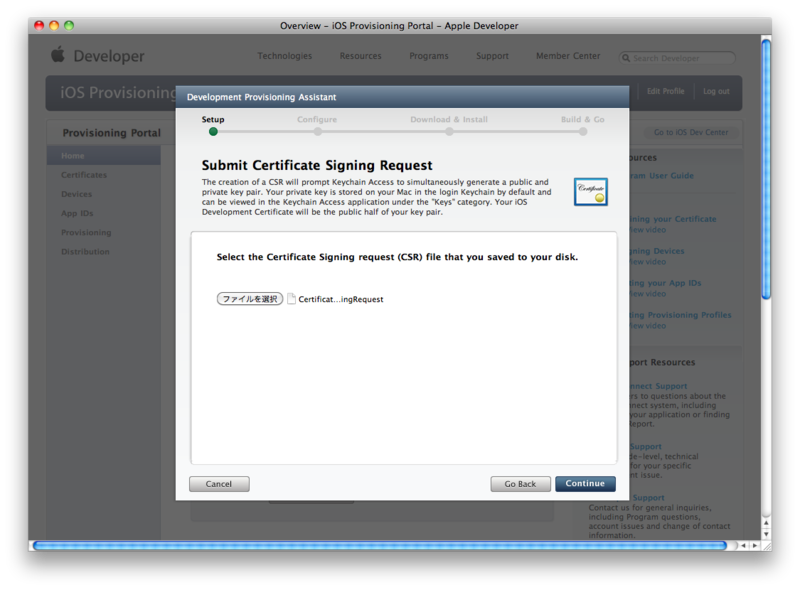
Task: Open the Technologies menu
Action: [x=285, y=56]
